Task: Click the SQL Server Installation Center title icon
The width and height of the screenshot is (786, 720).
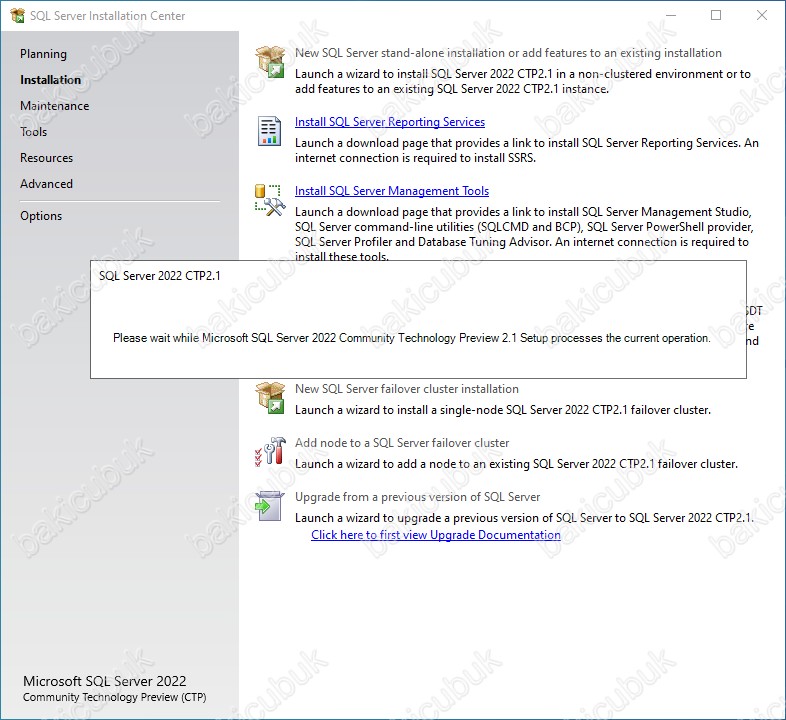Action: click(18, 16)
